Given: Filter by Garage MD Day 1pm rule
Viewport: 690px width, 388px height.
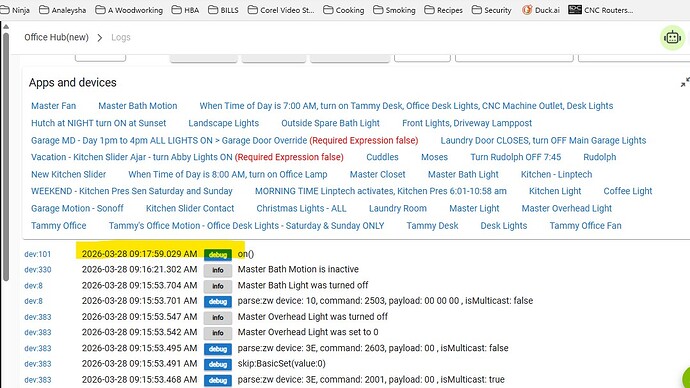Looking at the screenshot, I should pos(224,140).
